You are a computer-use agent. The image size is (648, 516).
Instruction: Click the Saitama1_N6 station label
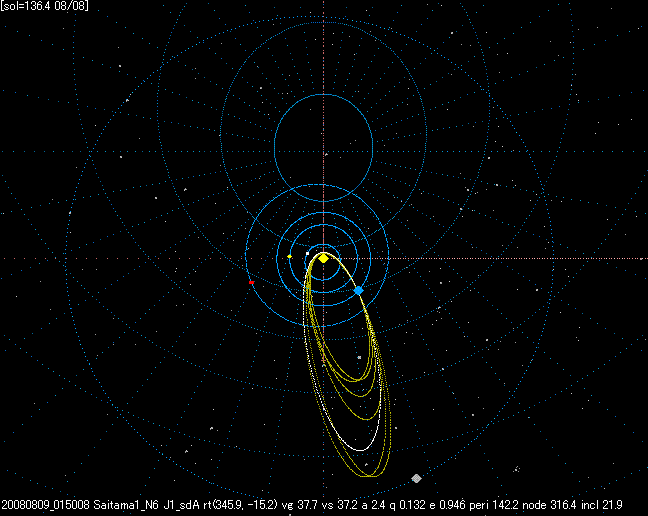click(x=126, y=505)
